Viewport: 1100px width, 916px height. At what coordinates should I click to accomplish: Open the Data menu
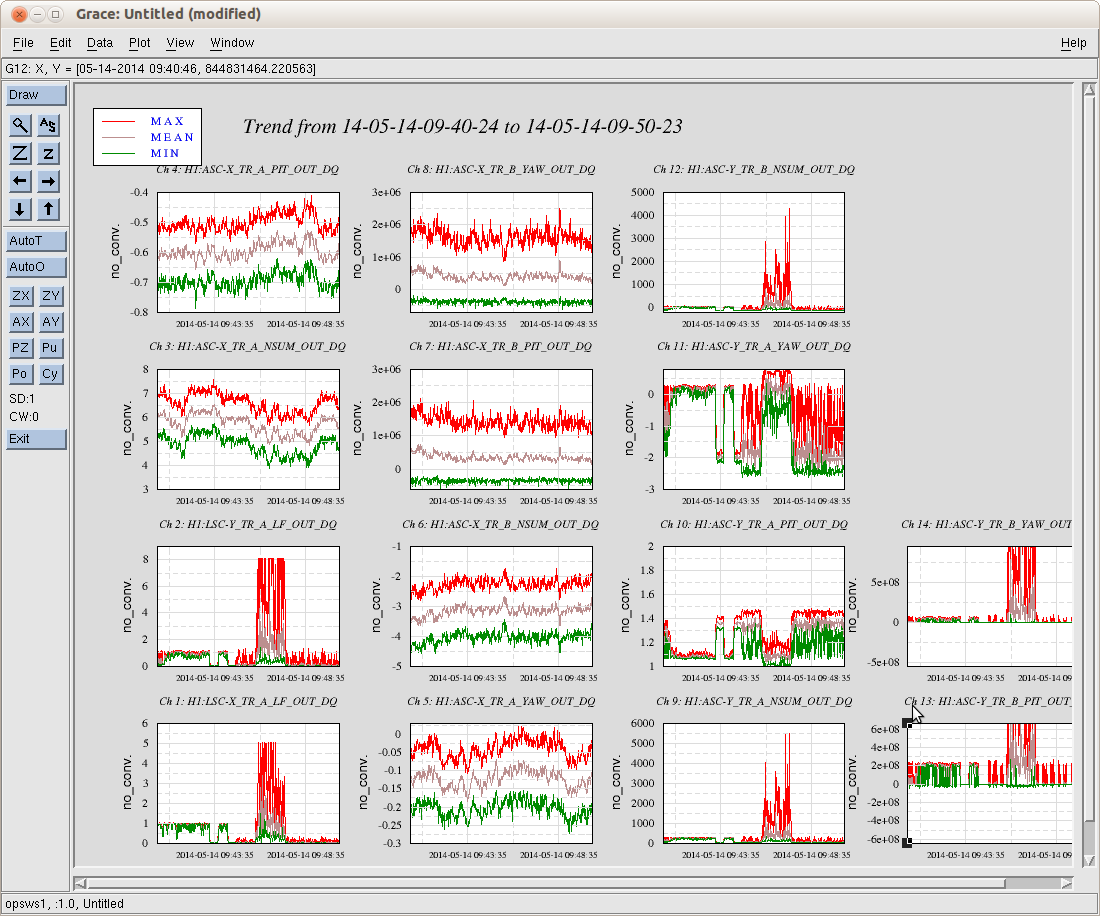(100, 43)
